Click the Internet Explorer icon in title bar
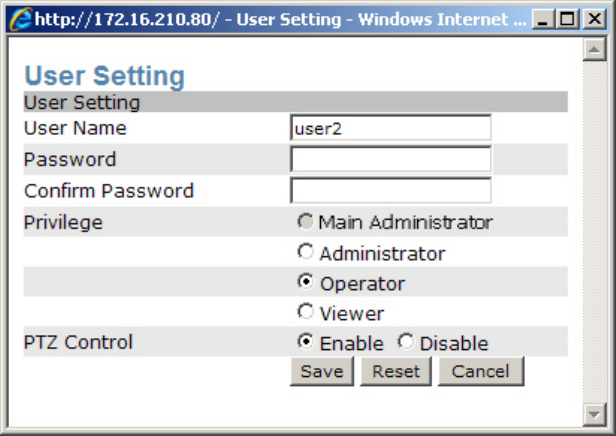The height and width of the screenshot is (436, 616). [x=19, y=18]
